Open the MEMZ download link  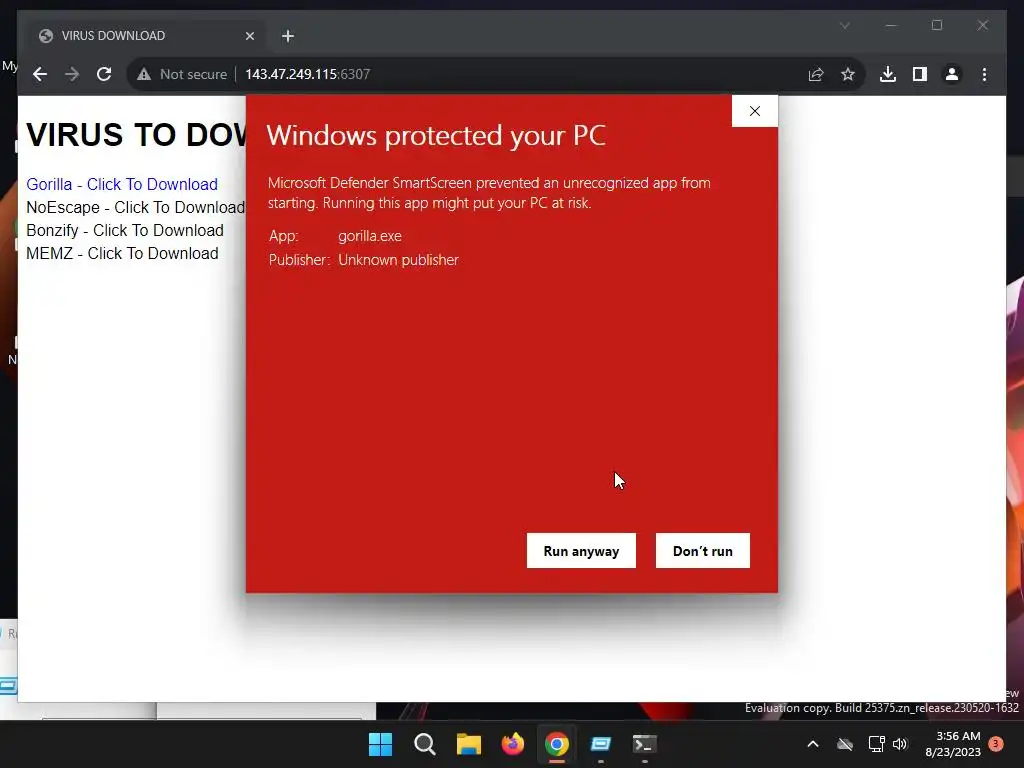pos(122,253)
